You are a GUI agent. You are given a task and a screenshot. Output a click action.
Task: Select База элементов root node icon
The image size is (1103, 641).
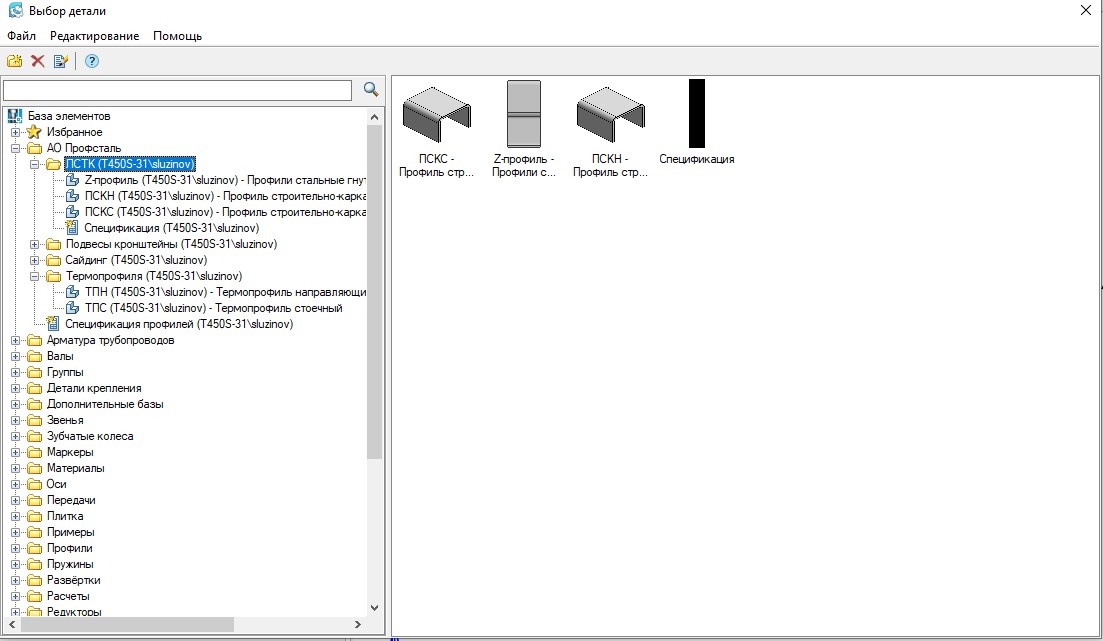pos(15,116)
